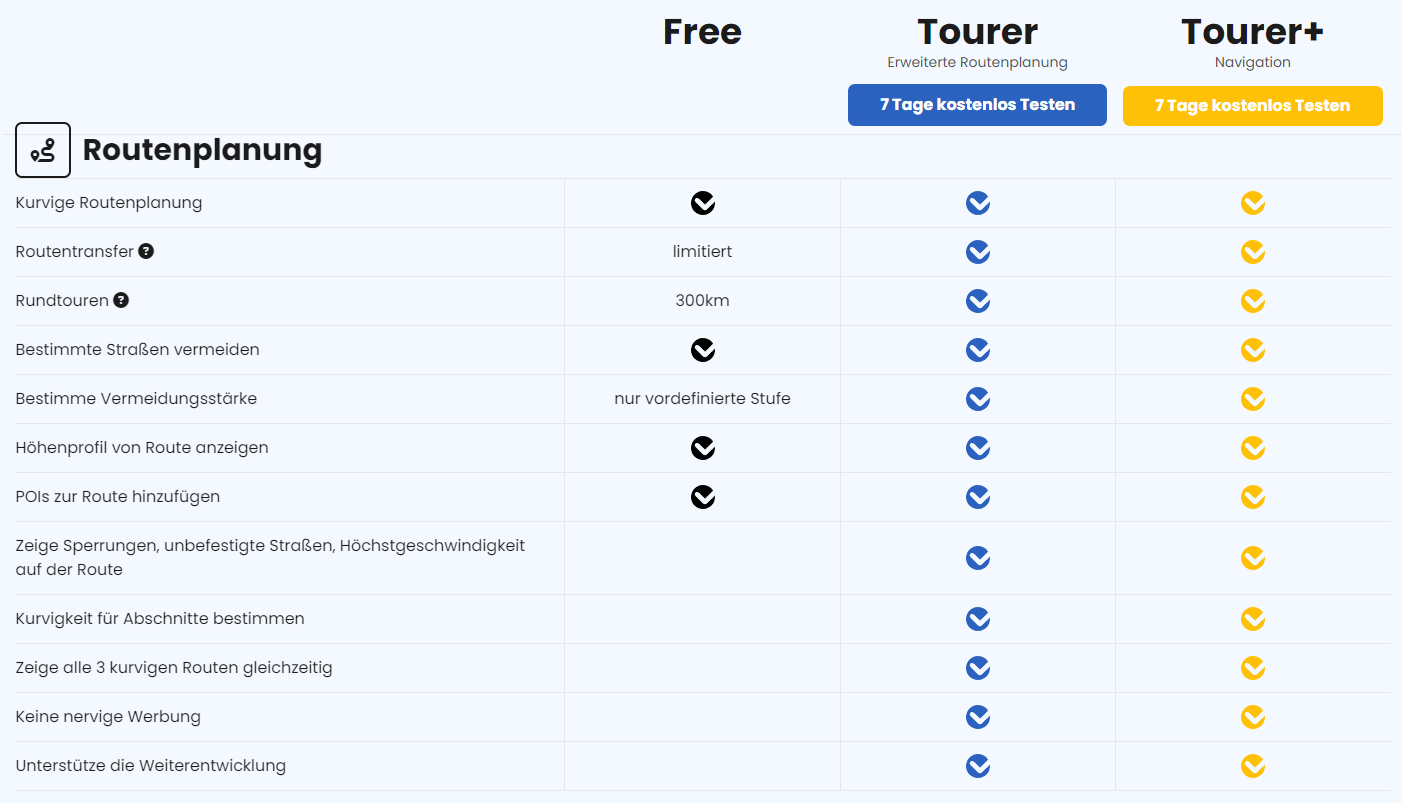Click the 'nur vordefinierte Stufe' text
This screenshot has height=803, width=1402.
click(x=702, y=399)
